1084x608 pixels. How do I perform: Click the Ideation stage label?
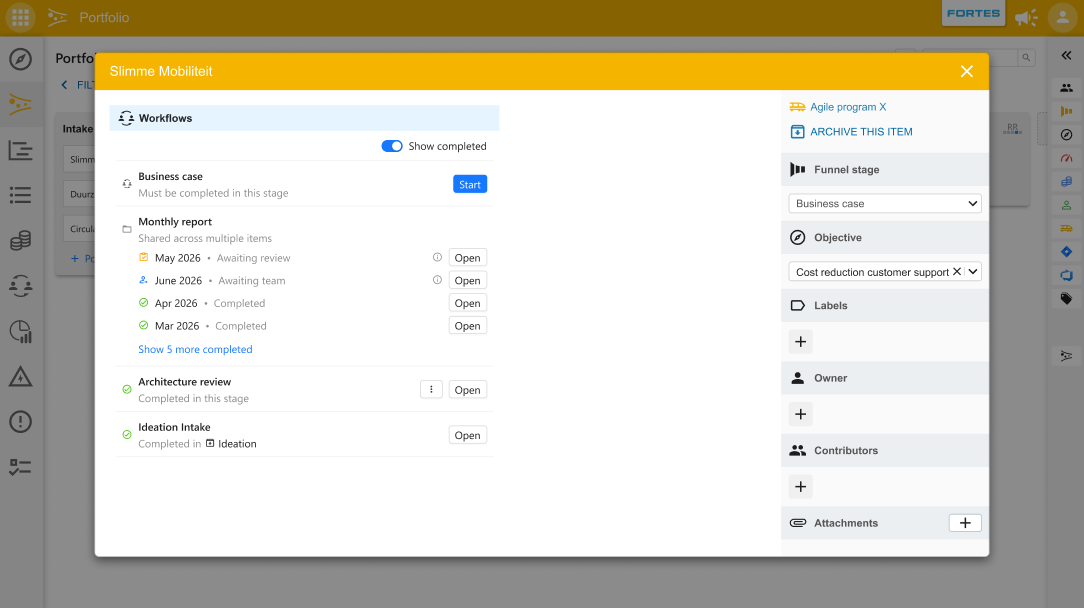tap(237, 444)
